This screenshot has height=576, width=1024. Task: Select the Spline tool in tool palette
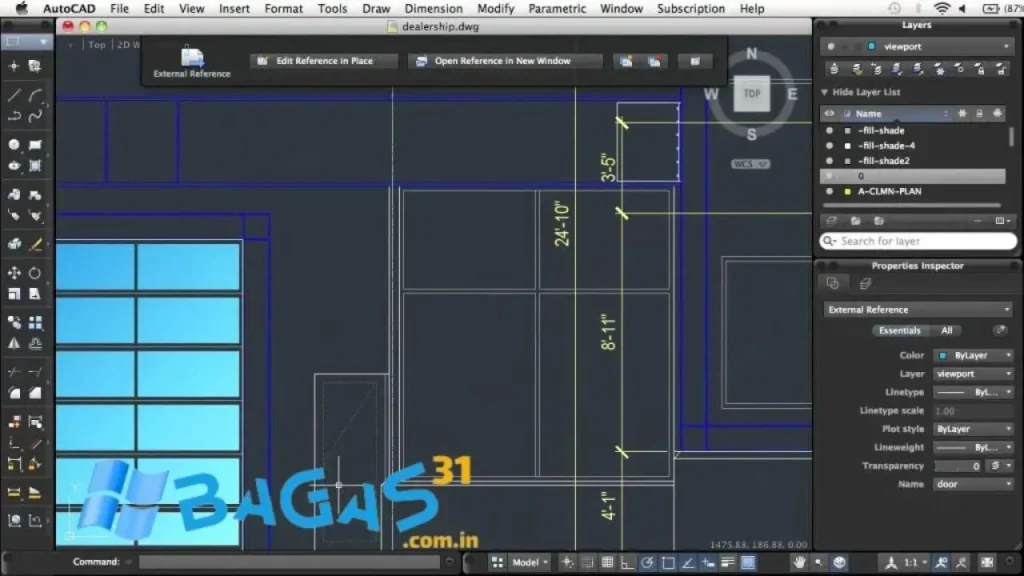[x=35, y=116]
